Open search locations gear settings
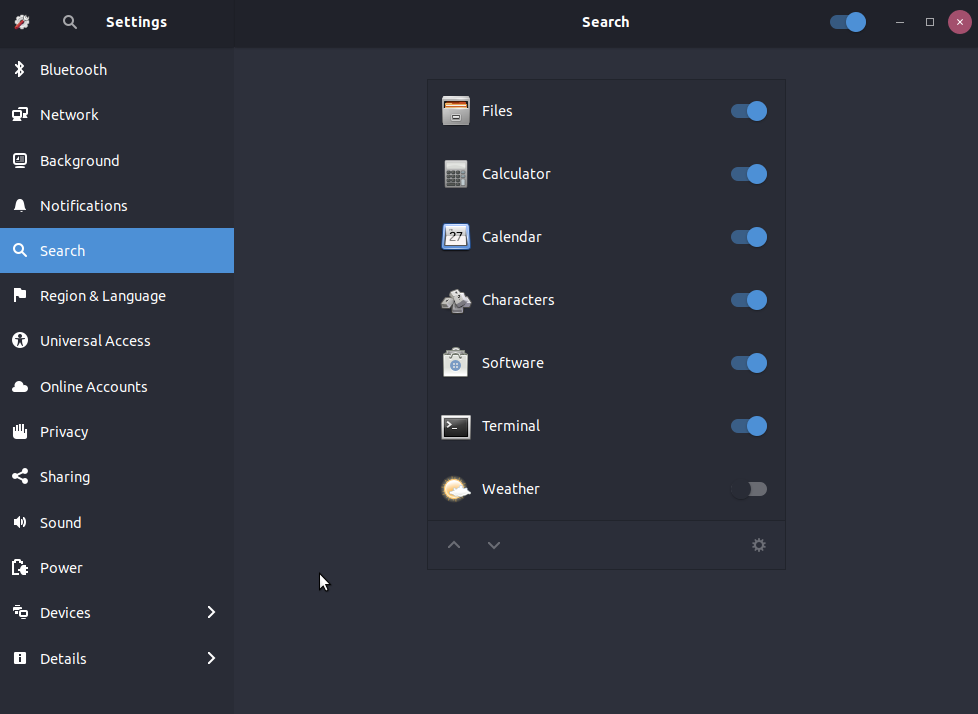 [x=759, y=545]
